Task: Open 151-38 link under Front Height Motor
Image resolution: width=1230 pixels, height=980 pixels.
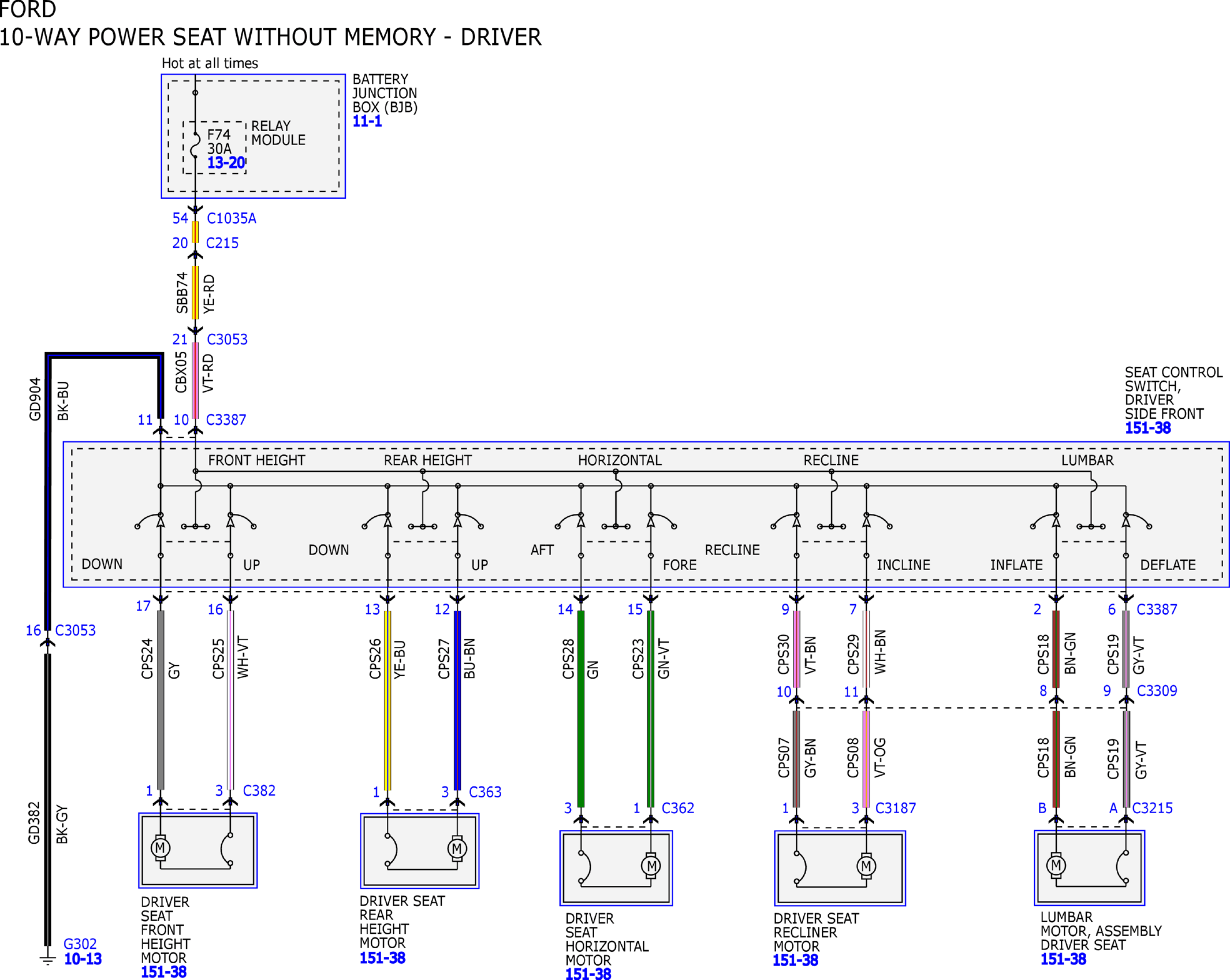Action: pos(163,972)
